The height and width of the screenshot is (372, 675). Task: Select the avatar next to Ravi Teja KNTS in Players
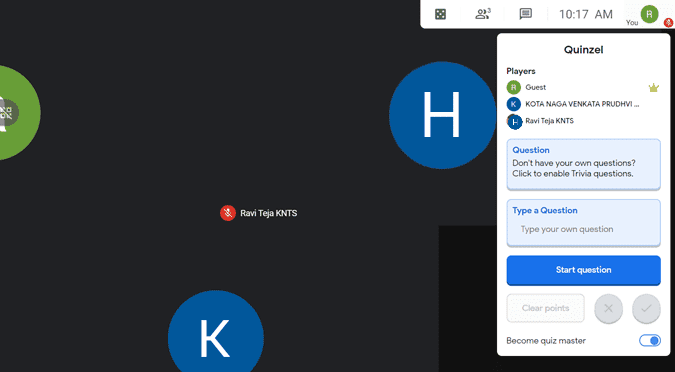point(514,122)
